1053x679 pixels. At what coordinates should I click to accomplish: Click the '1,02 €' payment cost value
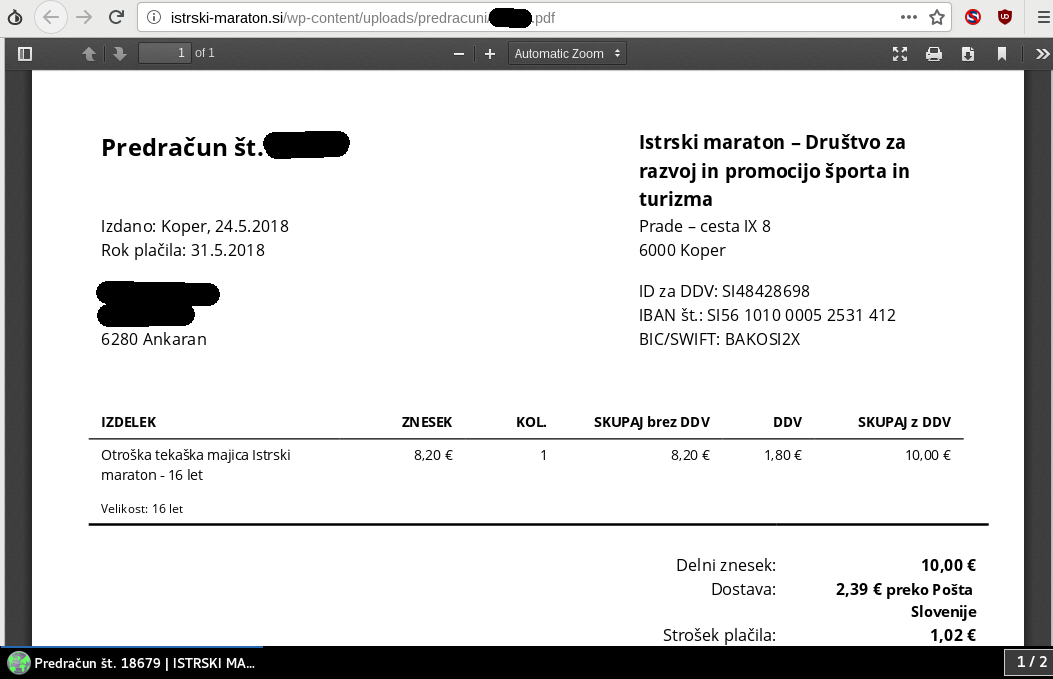pyautogui.click(x=953, y=635)
